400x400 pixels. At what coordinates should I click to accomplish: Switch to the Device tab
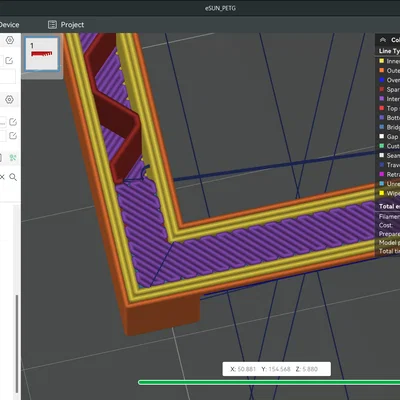[x=9, y=25]
